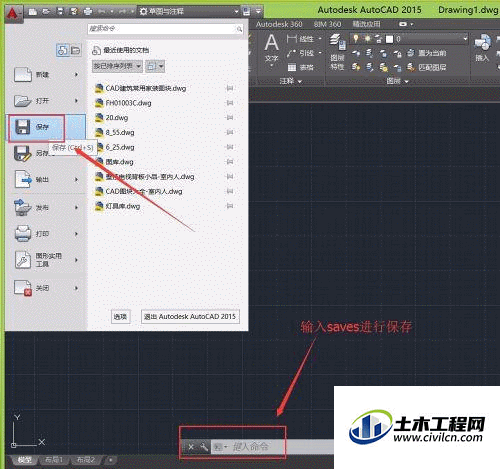Show open documents view icon
Viewport: 500px width, 469px height.
pos(76,51)
